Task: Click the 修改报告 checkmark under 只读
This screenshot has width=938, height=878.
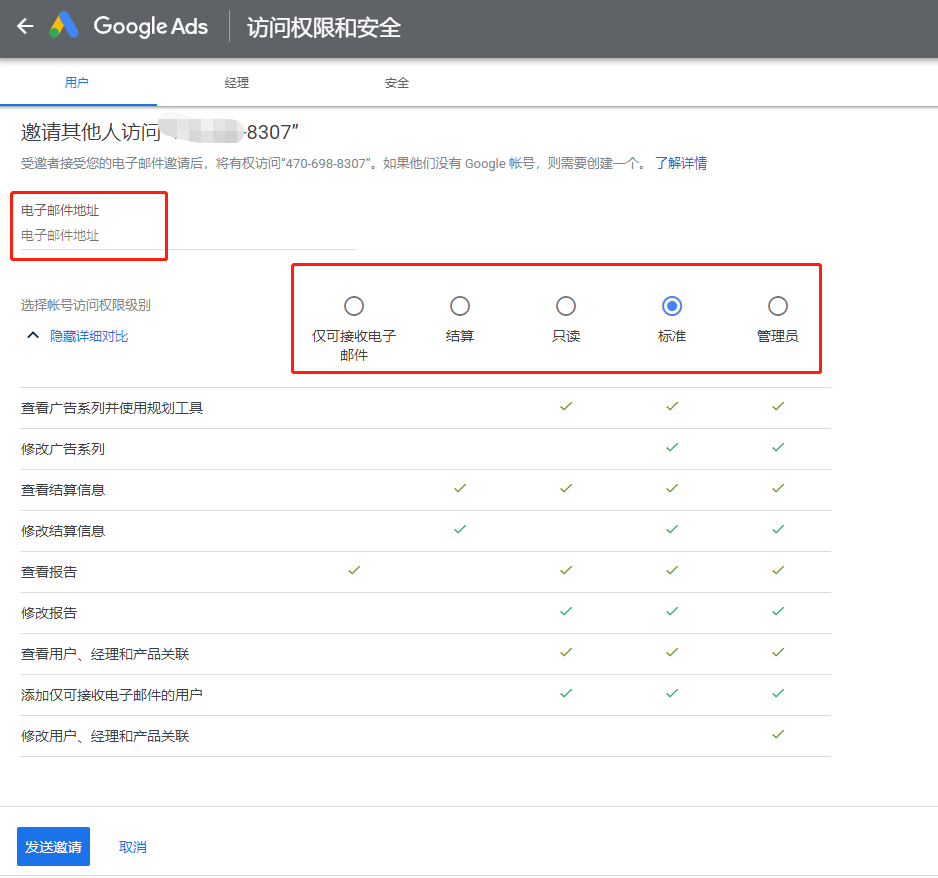Action: [566, 611]
